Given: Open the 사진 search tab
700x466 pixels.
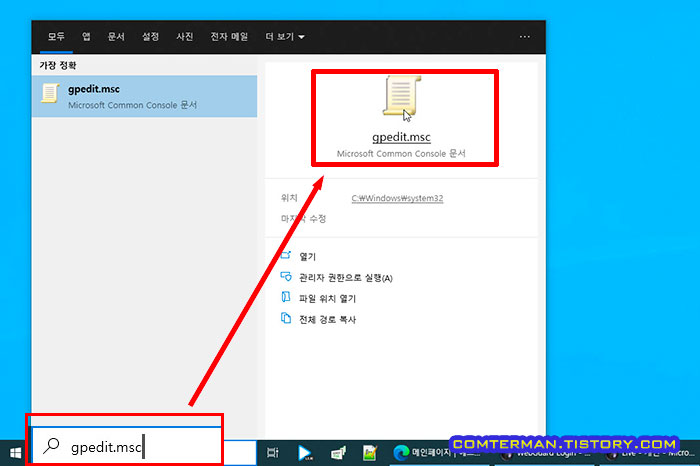Looking at the screenshot, I should coord(185,37).
